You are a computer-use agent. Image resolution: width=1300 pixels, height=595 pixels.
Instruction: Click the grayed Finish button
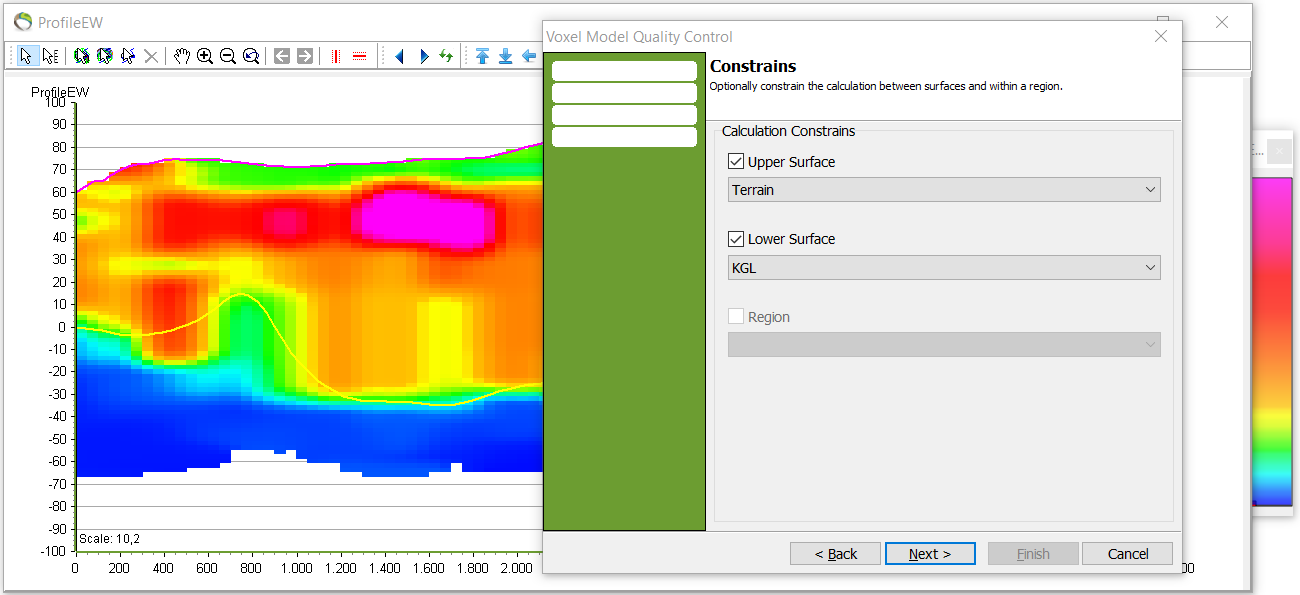pyautogui.click(x=1033, y=554)
